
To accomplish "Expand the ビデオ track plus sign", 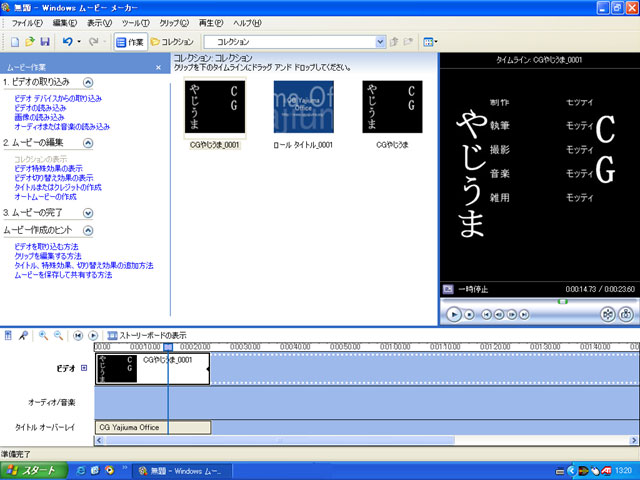I will [x=84, y=369].
